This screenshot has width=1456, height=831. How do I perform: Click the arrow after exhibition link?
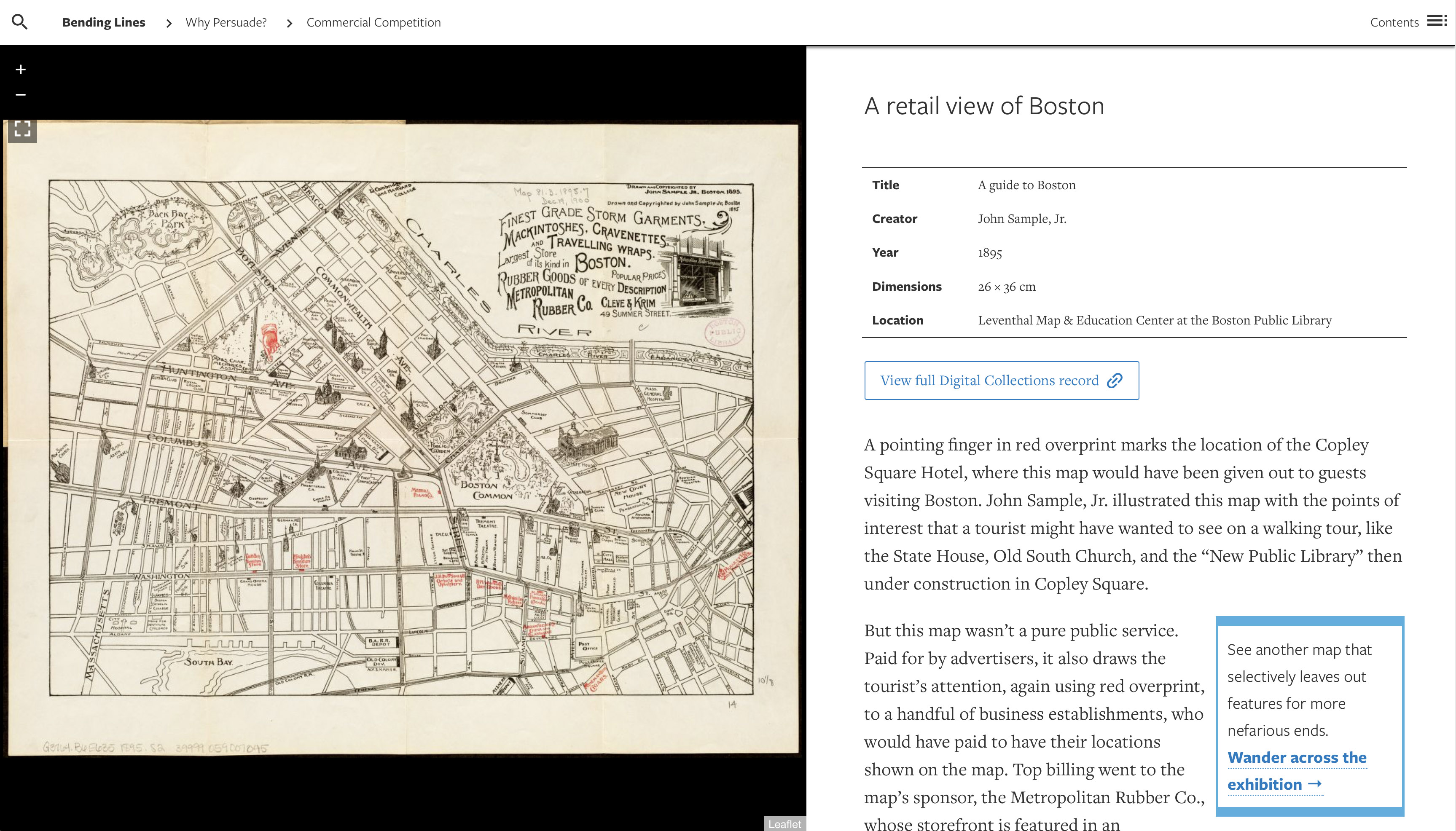(x=1314, y=784)
